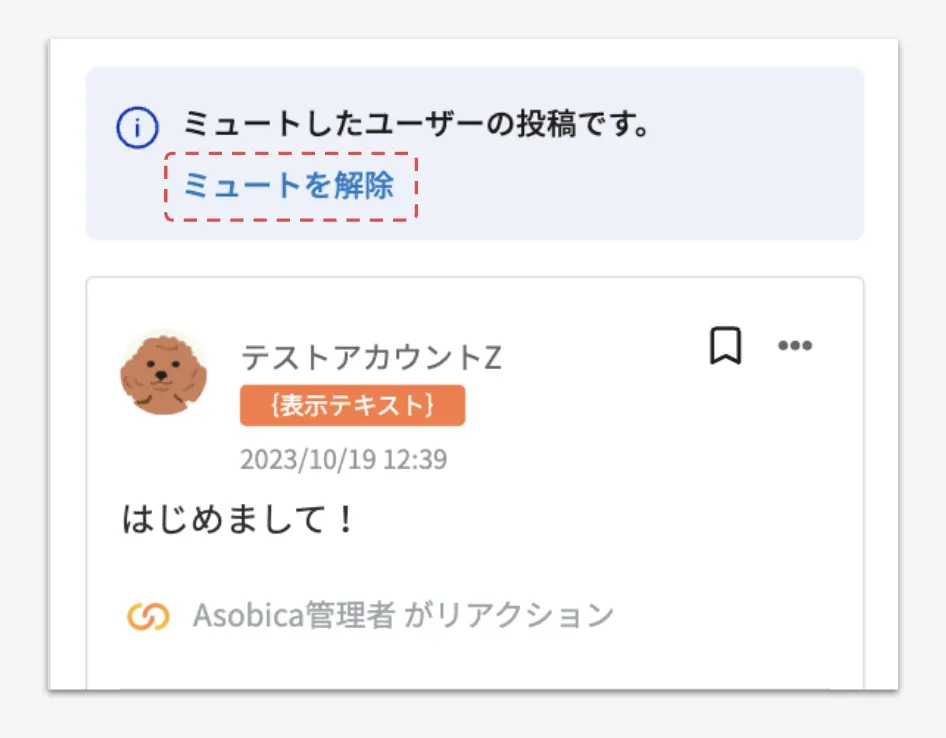Viewport: 946px width, 738px height.
Task: Click the がリアクション text
Action: (509, 616)
